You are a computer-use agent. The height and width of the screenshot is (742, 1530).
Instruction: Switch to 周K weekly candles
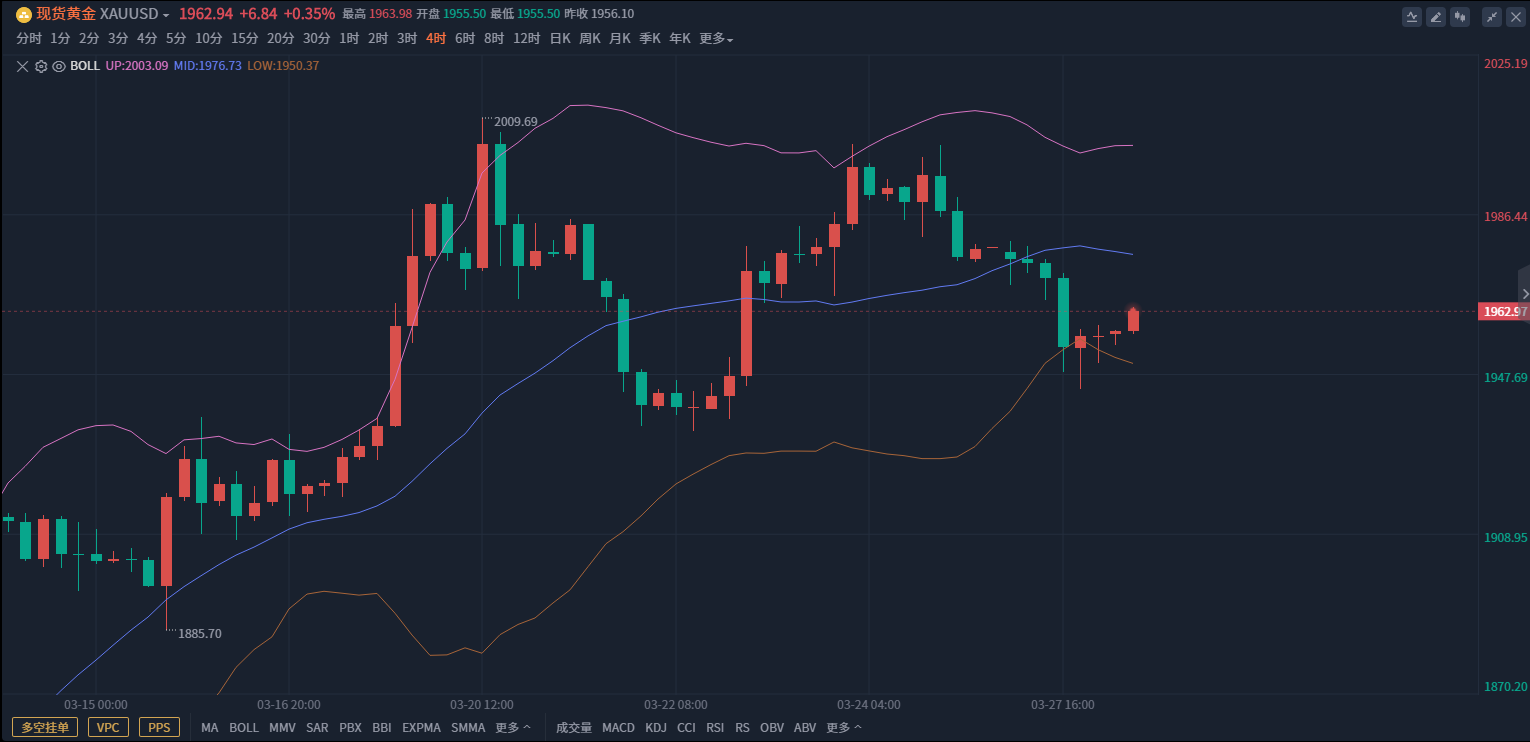click(590, 39)
